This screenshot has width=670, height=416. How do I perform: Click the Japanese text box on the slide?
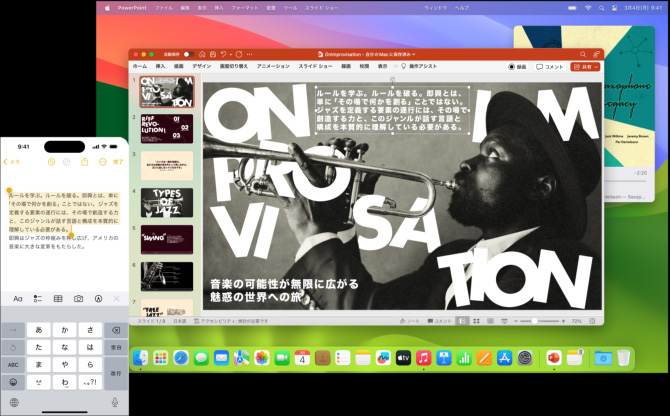(x=392, y=110)
